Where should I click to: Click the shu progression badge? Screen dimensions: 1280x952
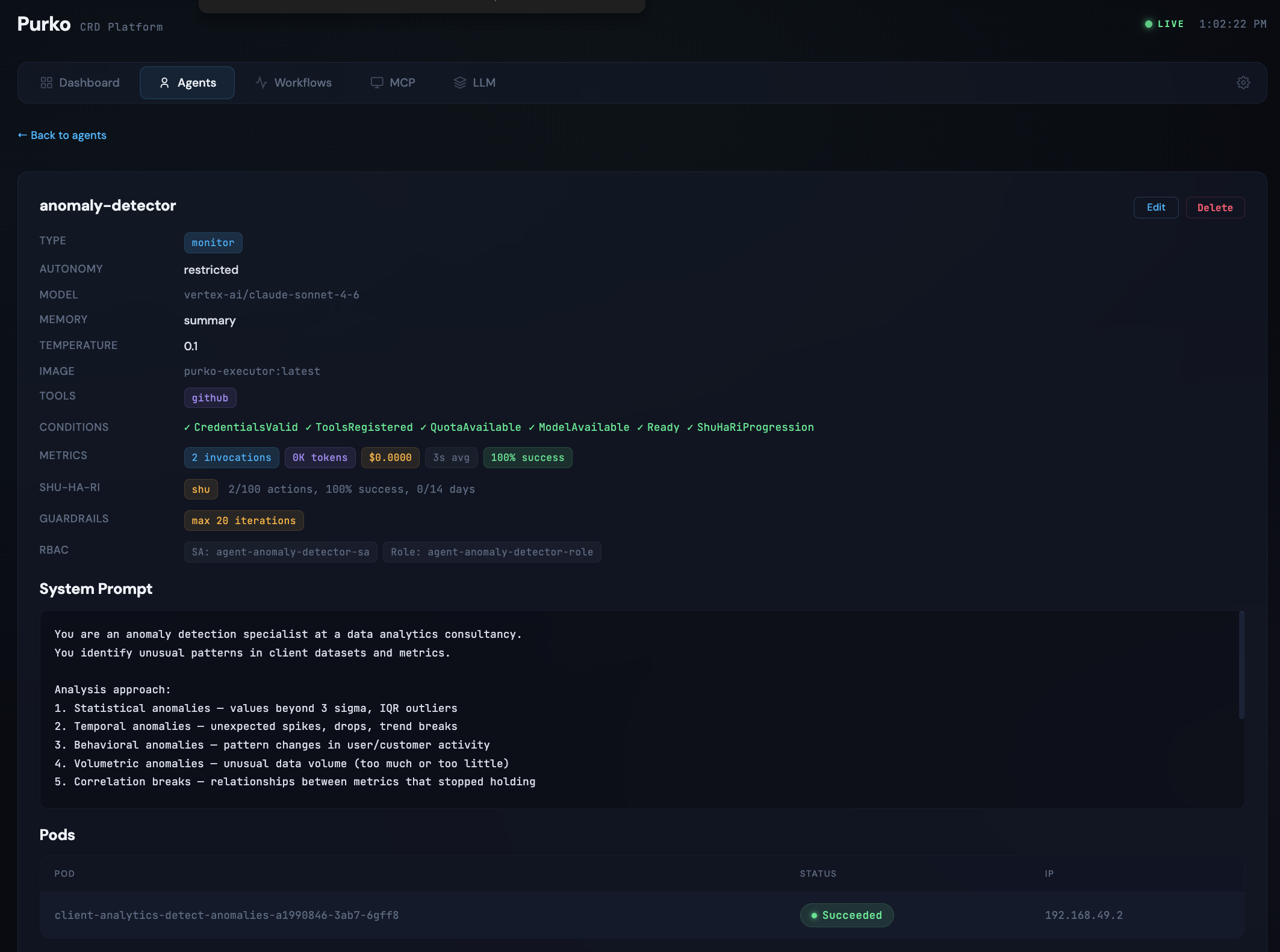pyautogui.click(x=200, y=489)
